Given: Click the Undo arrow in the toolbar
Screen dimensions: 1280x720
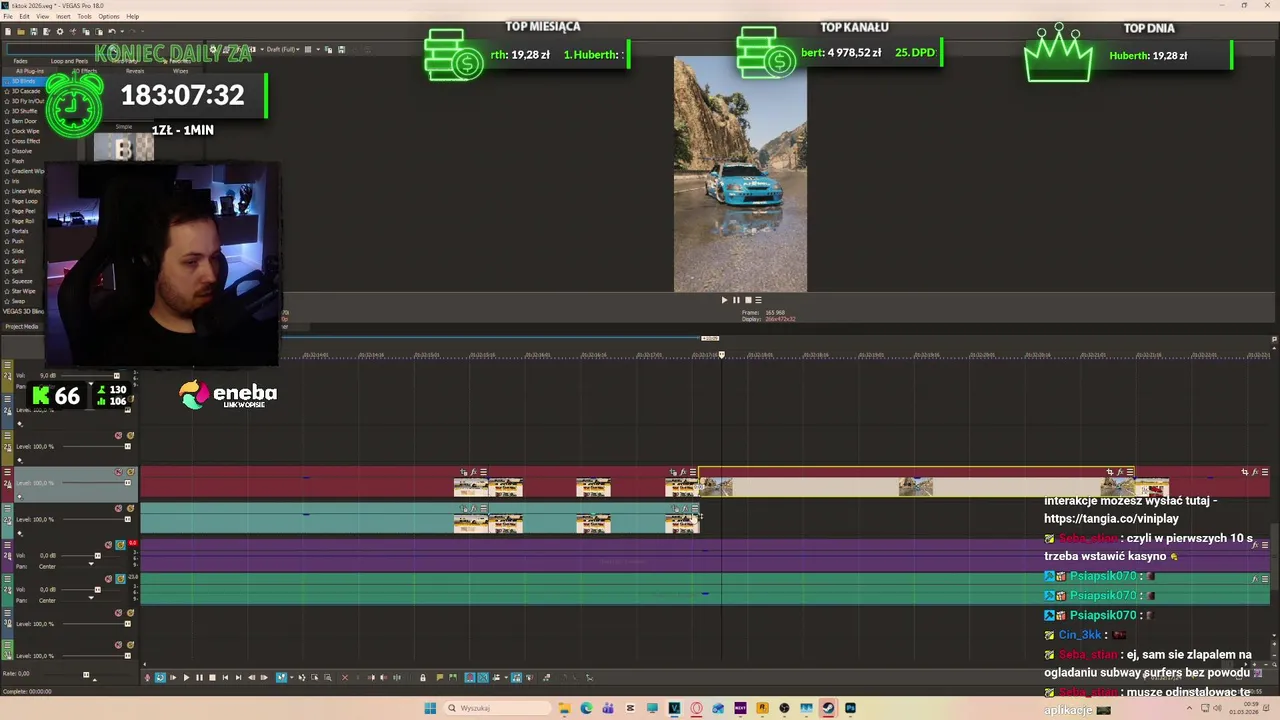Looking at the screenshot, I should coord(112,32).
